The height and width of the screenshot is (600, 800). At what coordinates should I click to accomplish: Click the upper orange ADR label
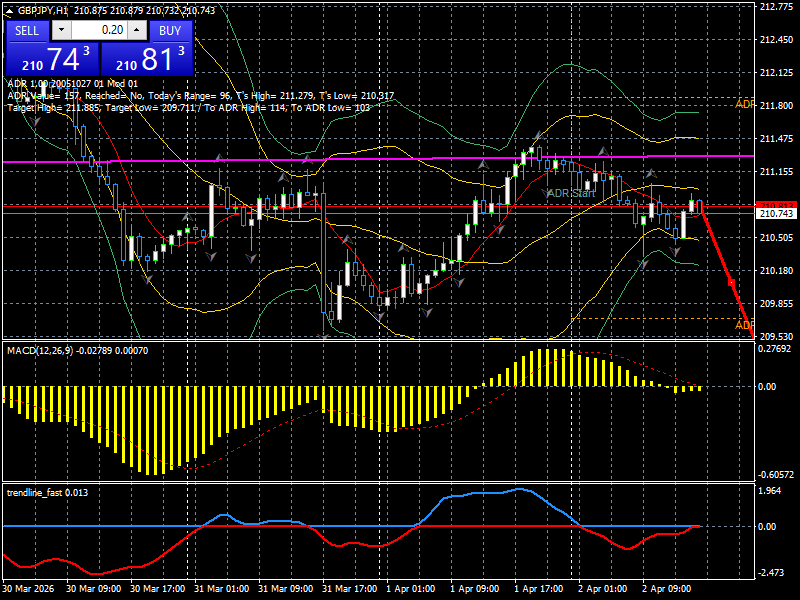(744, 102)
